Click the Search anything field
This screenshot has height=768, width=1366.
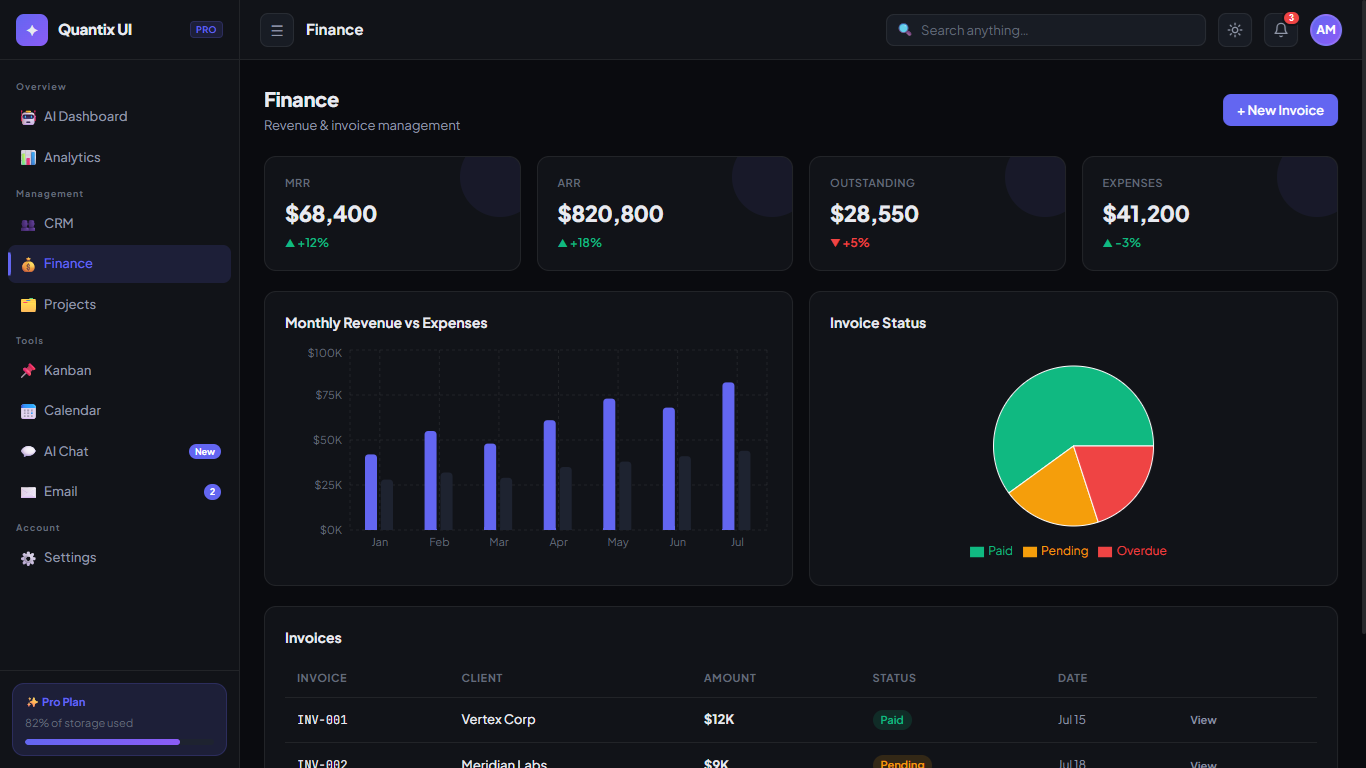(x=1045, y=30)
